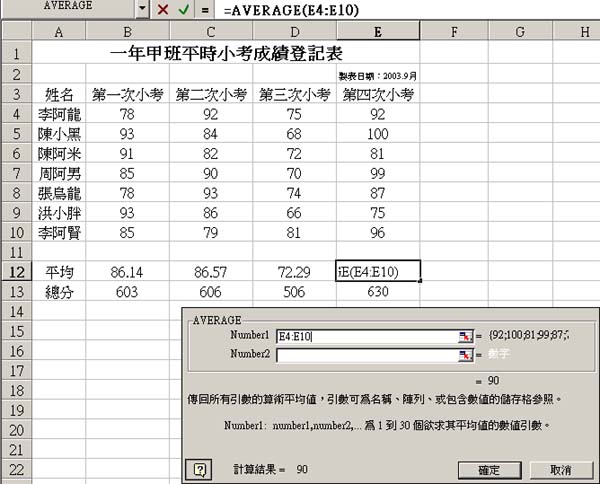The height and width of the screenshot is (484, 600).
Task: Open help with the question mark button
Action: pyautogui.click(x=200, y=469)
